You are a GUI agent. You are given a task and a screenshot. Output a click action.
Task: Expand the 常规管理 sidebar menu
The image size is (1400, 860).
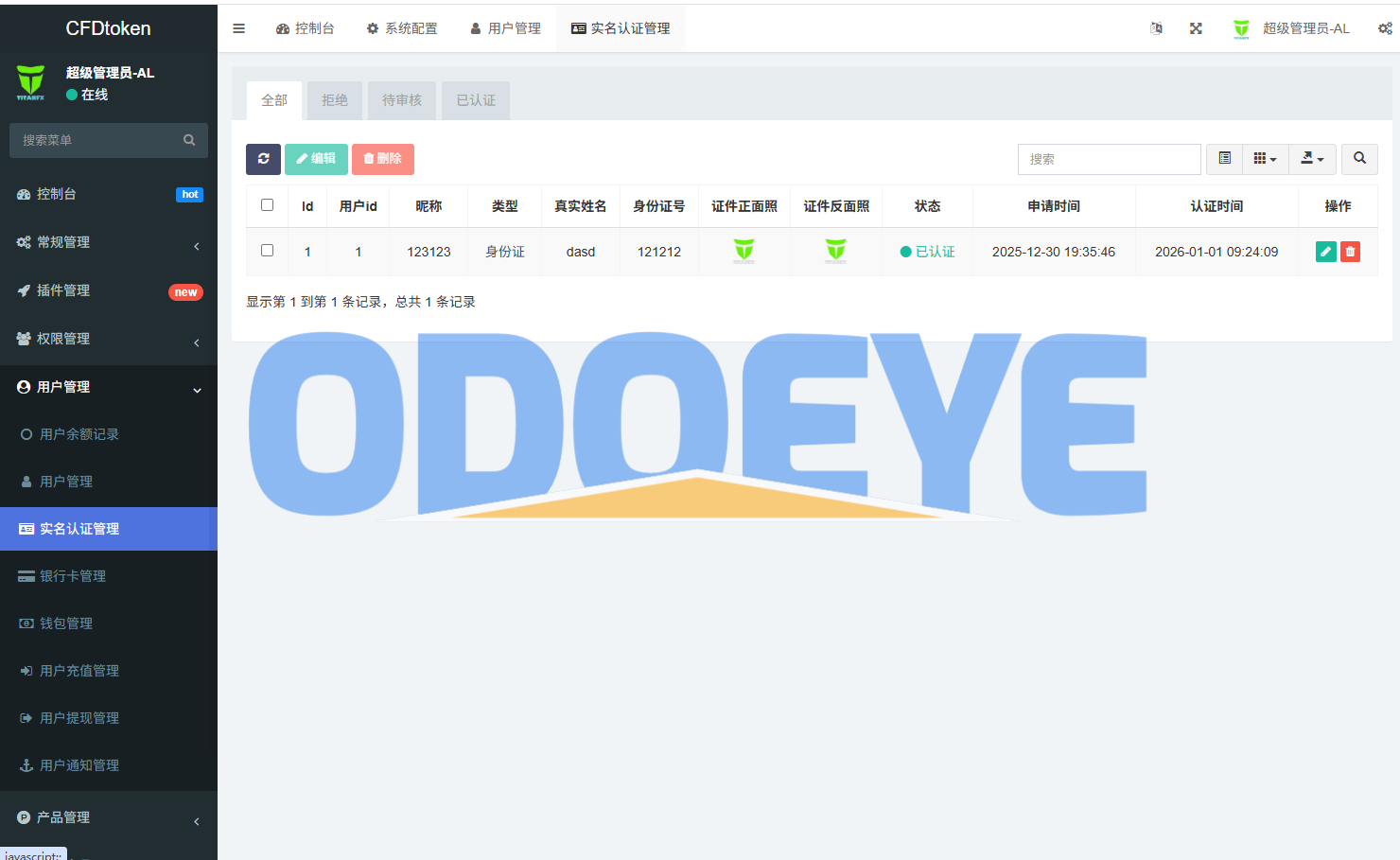[109, 242]
